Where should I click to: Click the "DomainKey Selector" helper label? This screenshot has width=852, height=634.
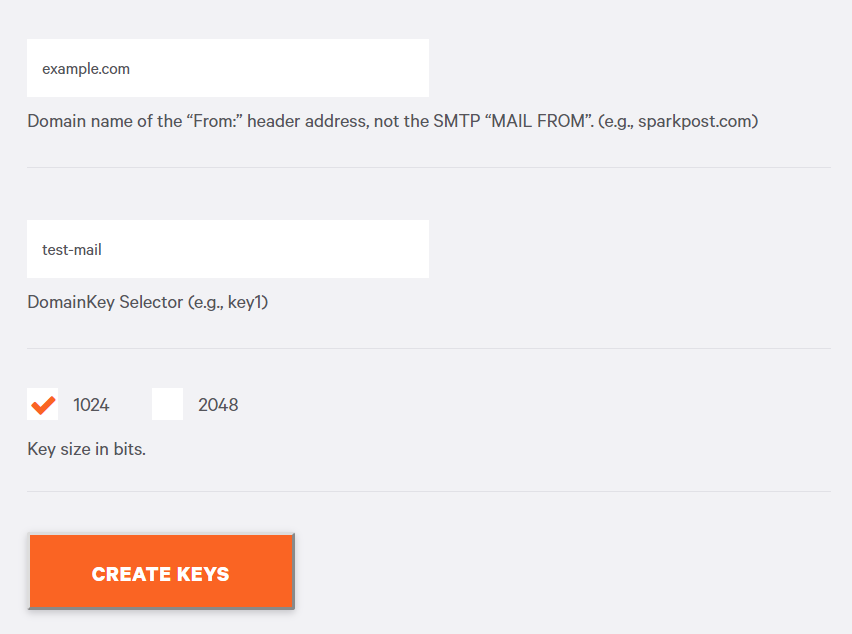tap(105, 302)
